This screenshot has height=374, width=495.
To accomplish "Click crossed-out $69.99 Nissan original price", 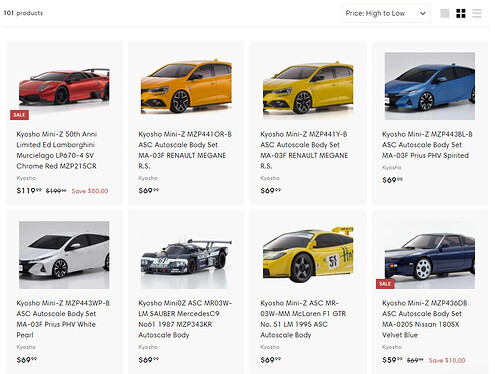I will coord(415,360).
